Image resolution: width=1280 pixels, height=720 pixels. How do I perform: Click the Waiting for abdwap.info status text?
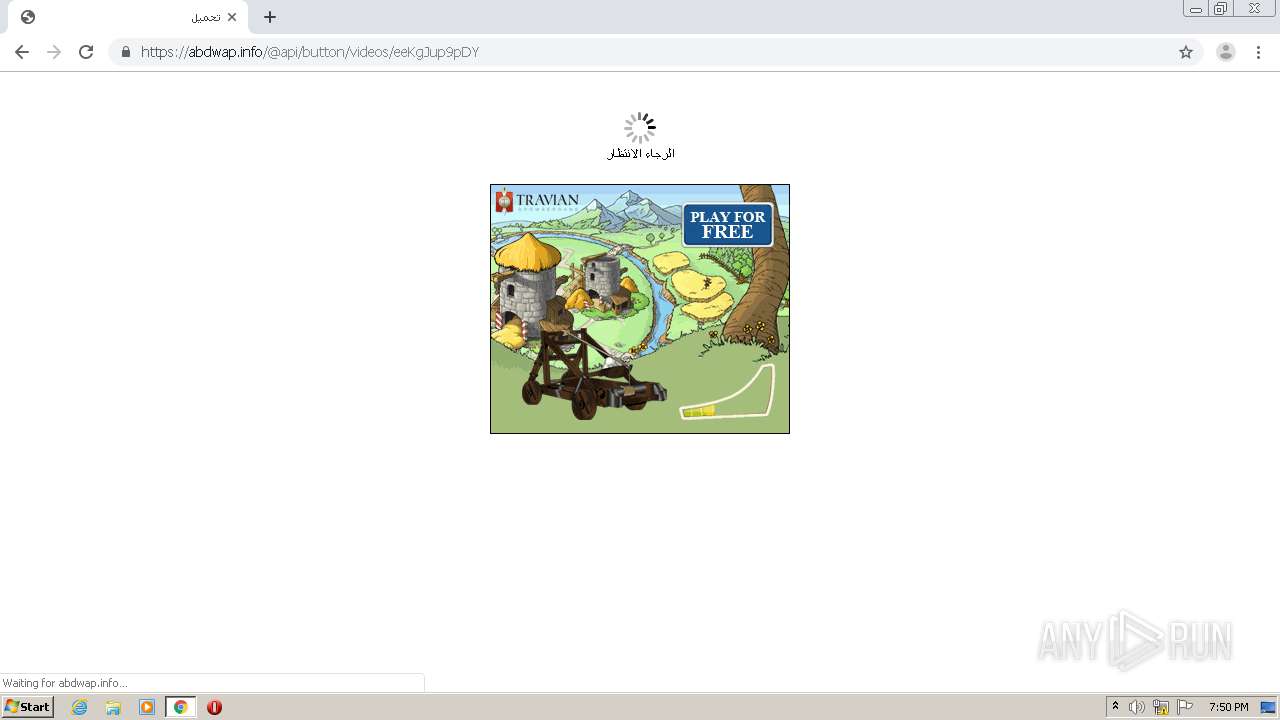(x=65, y=683)
